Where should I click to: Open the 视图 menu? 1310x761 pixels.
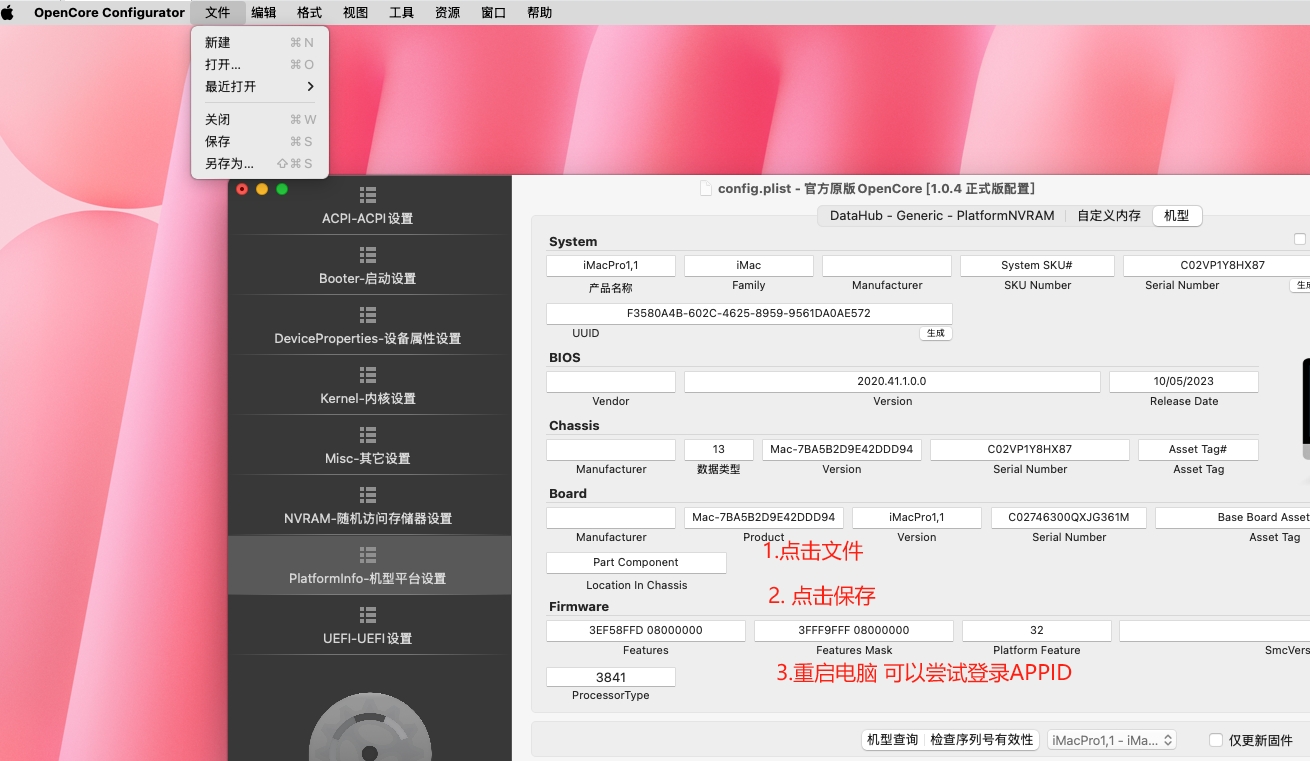[356, 12]
